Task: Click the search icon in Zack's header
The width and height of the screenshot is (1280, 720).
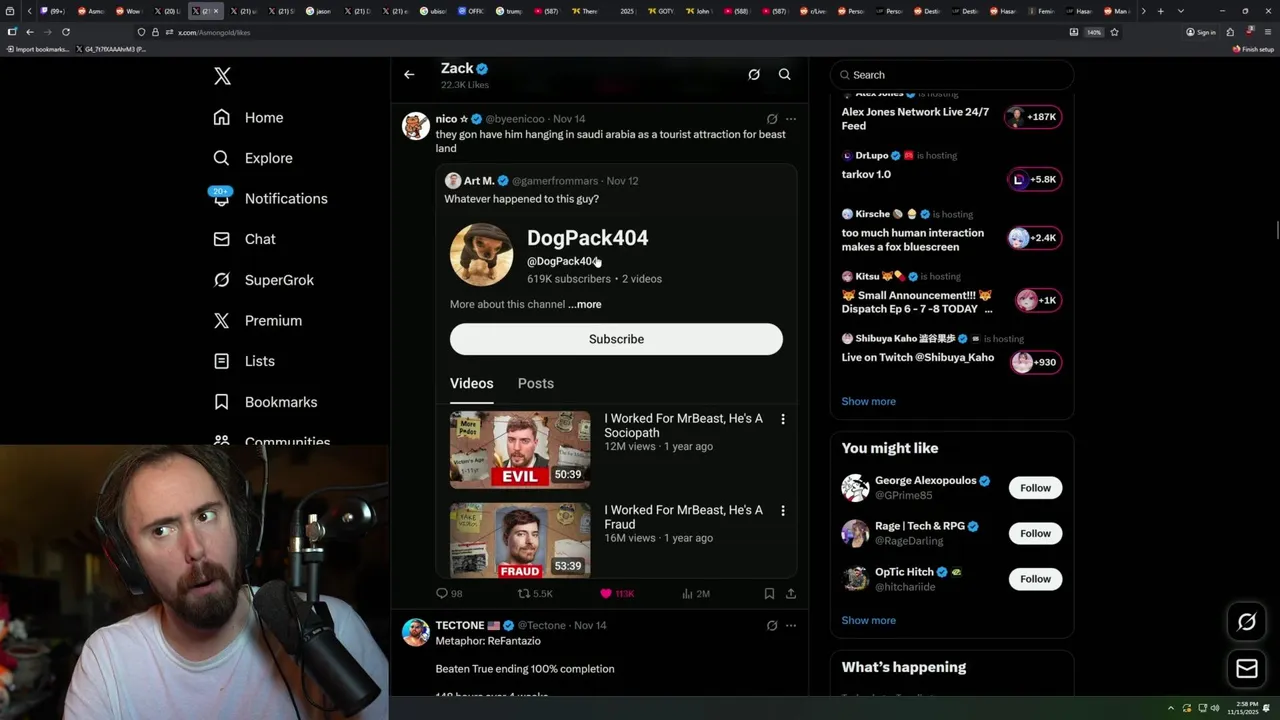Action: coord(785,74)
